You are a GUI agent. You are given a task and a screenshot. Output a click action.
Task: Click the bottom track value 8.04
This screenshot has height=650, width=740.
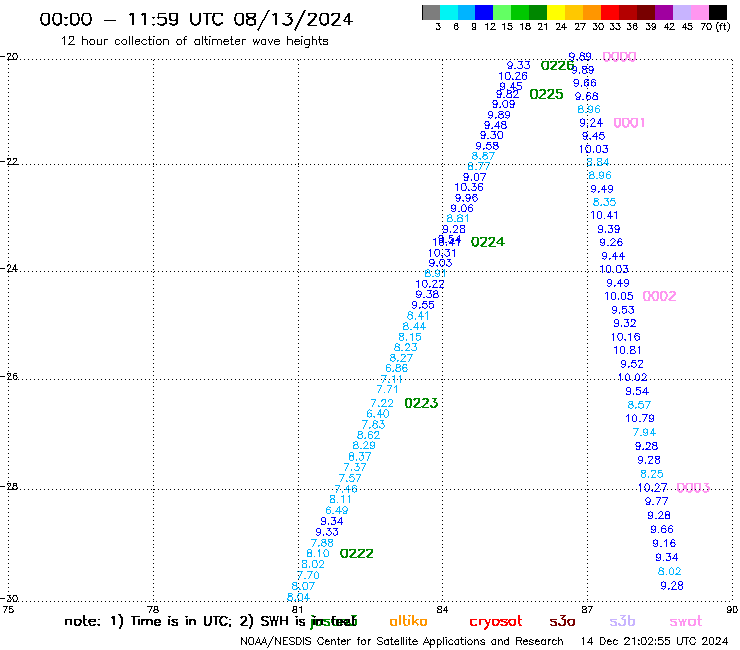pyautogui.click(x=298, y=597)
